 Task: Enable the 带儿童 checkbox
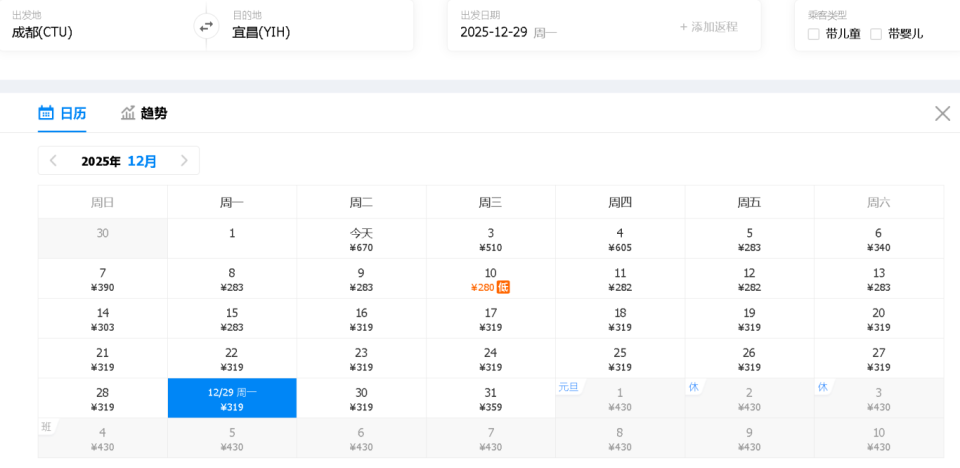814,34
